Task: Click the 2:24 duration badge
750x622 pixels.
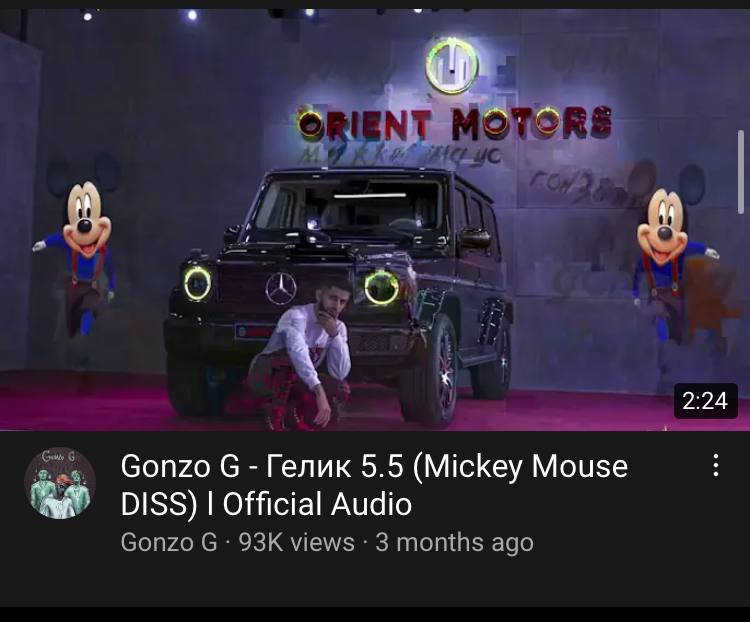Action: pyautogui.click(x=706, y=400)
